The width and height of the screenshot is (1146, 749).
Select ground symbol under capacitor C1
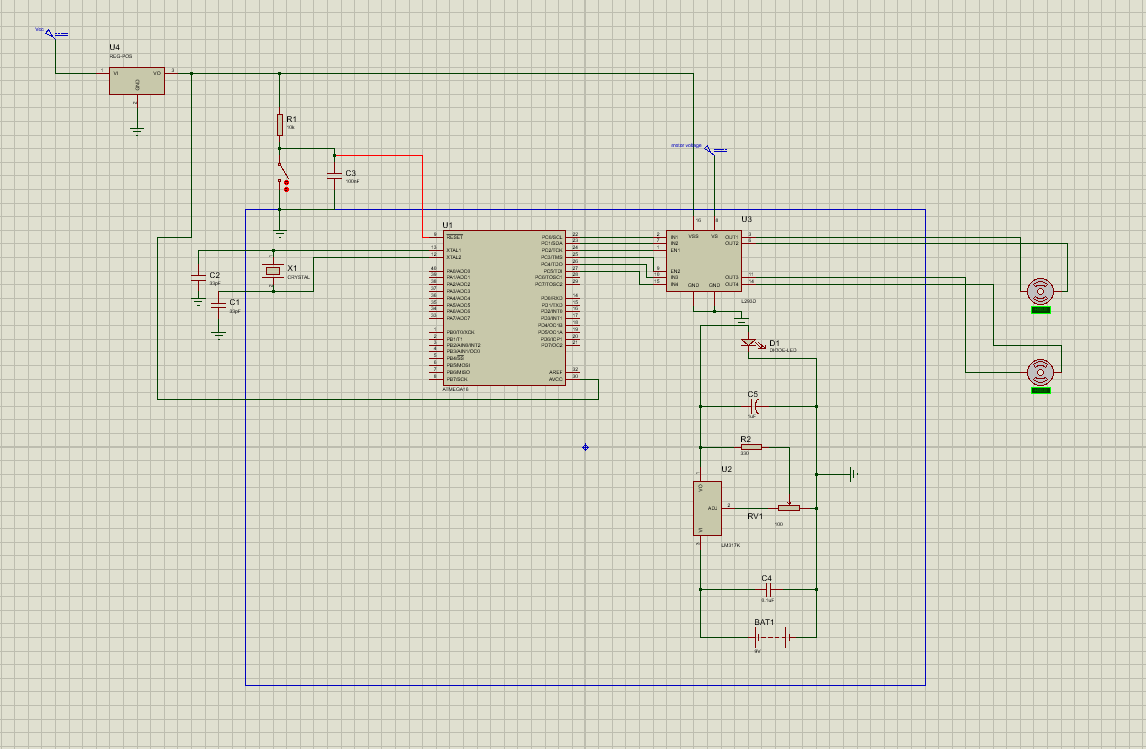(218, 335)
